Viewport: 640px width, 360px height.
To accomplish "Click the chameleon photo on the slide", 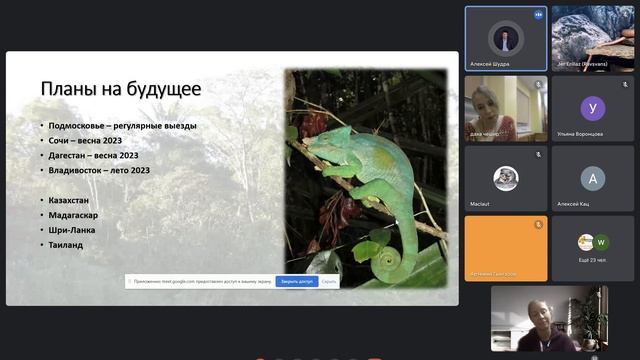I will coord(366,178).
